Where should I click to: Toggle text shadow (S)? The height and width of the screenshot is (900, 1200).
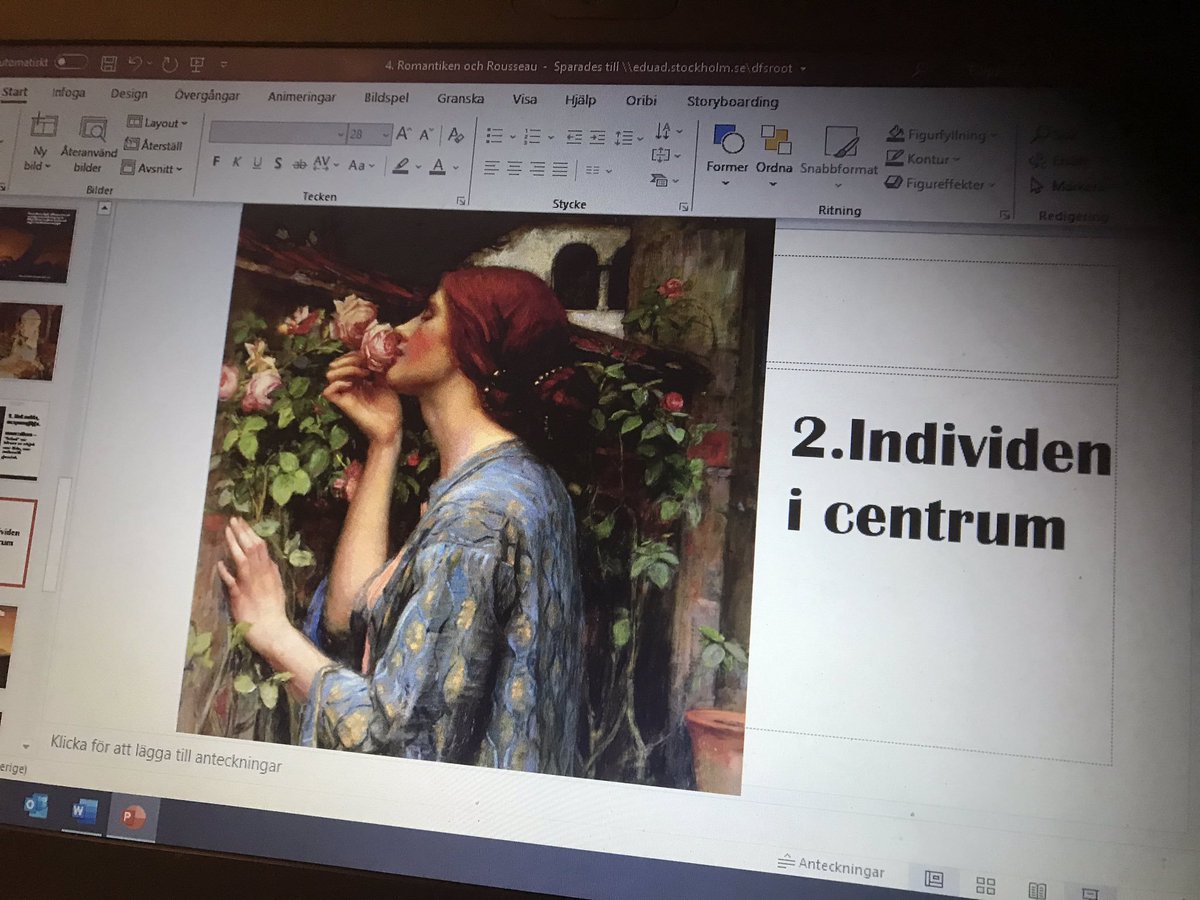[x=278, y=163]
